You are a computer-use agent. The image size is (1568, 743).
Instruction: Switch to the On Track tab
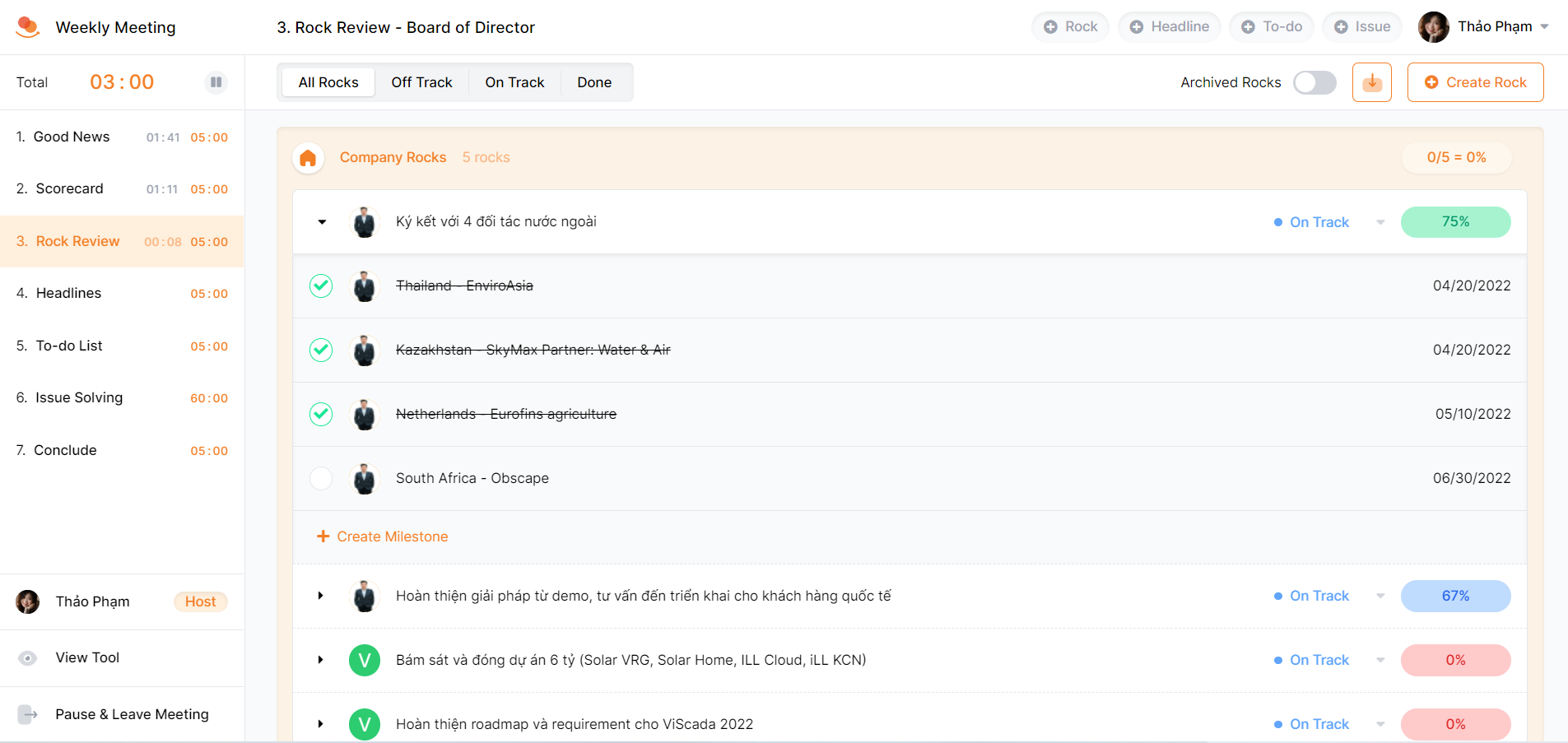pyautogui.click(x=514, y=82)
